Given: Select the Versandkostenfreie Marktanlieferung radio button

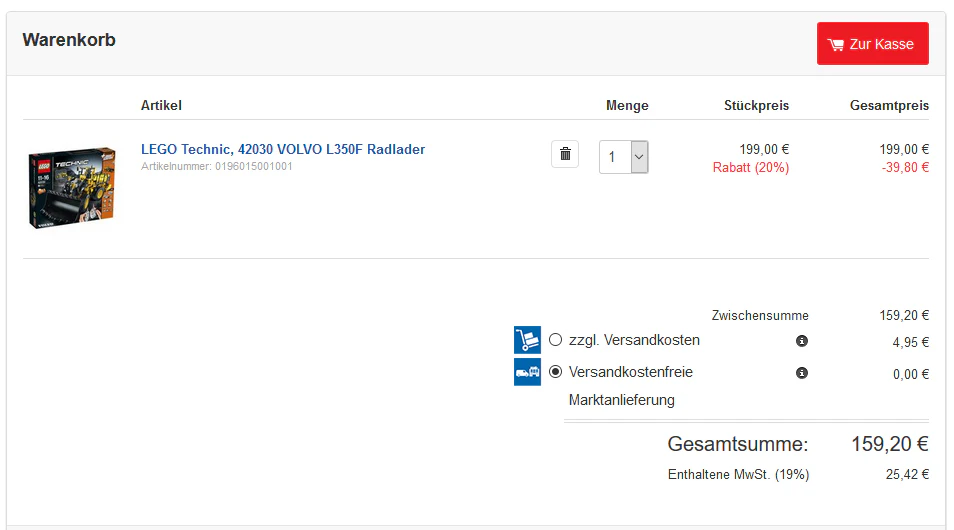Looking at the screenshot, I should click(x=556, y=372).
